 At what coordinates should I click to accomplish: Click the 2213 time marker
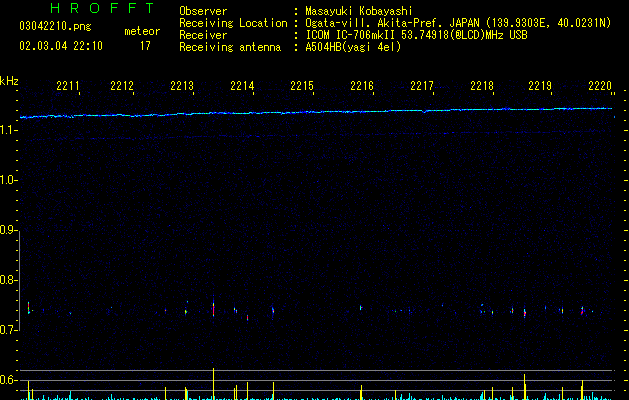182,86
